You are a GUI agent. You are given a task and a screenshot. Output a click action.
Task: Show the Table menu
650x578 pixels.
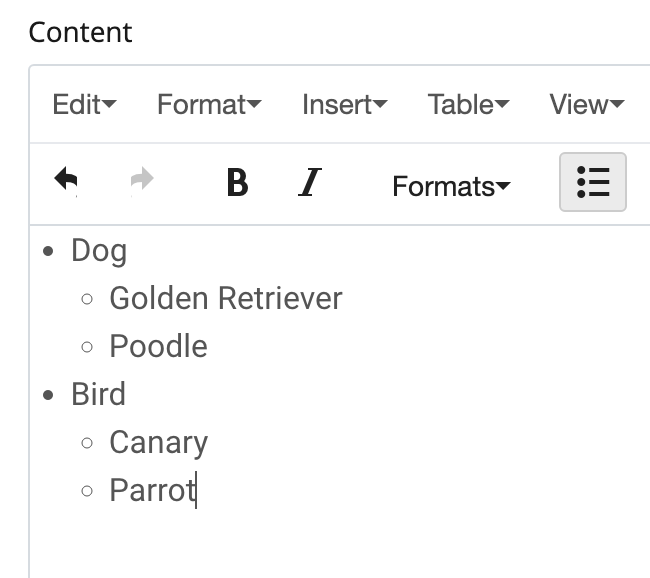468,104
